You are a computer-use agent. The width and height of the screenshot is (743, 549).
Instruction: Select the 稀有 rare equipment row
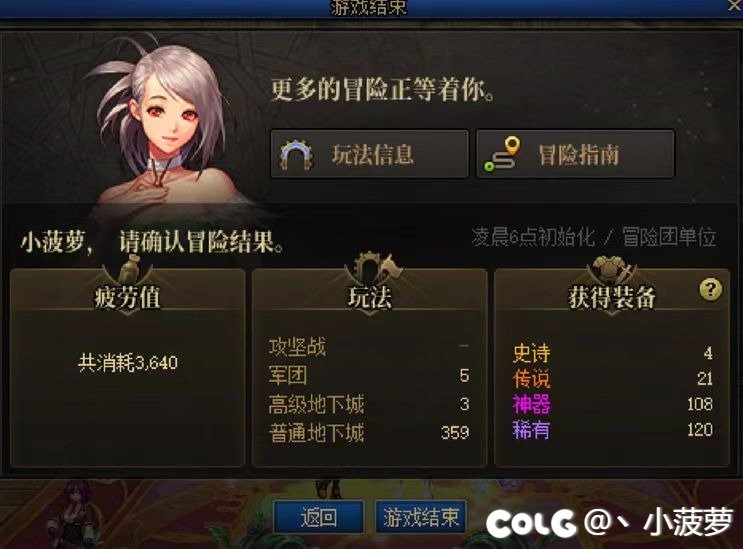(612, 430)
